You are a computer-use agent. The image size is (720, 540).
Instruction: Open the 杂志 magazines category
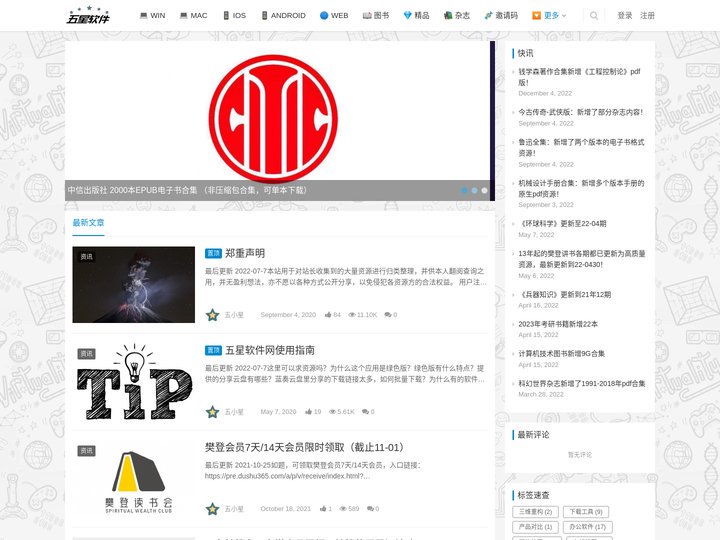(457, 16)
